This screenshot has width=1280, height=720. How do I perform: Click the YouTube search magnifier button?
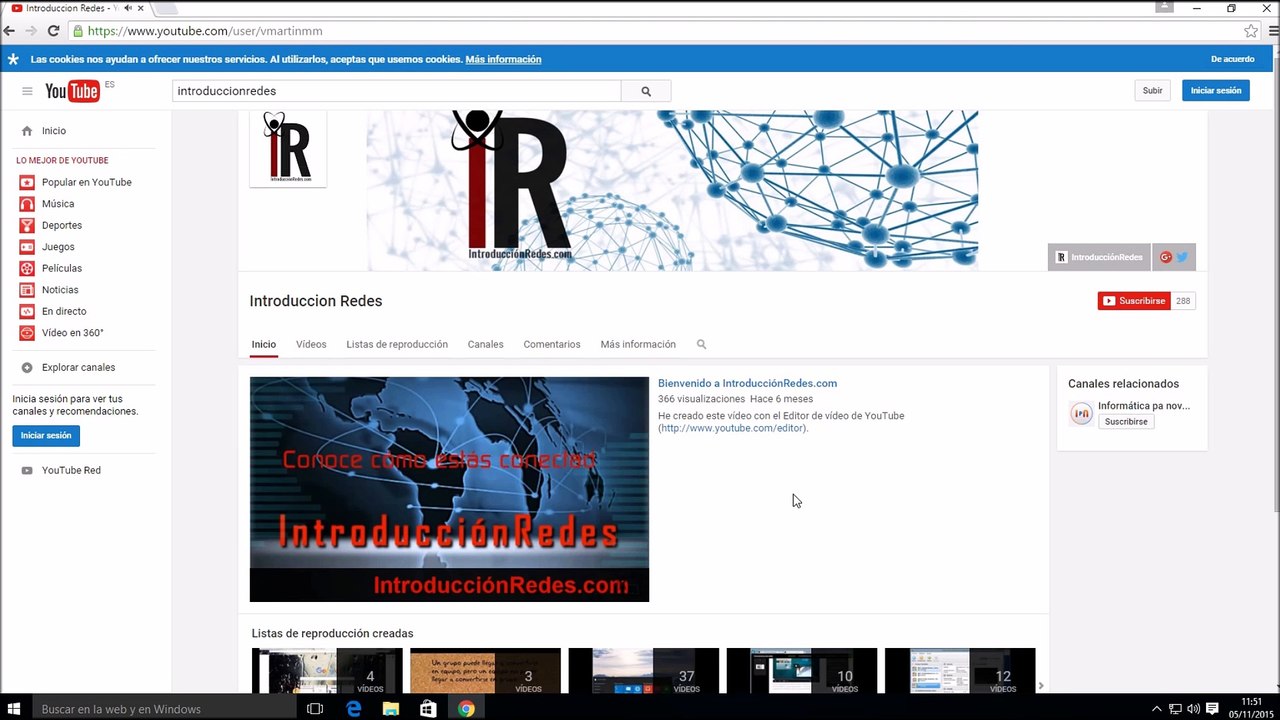click(646, 91)
